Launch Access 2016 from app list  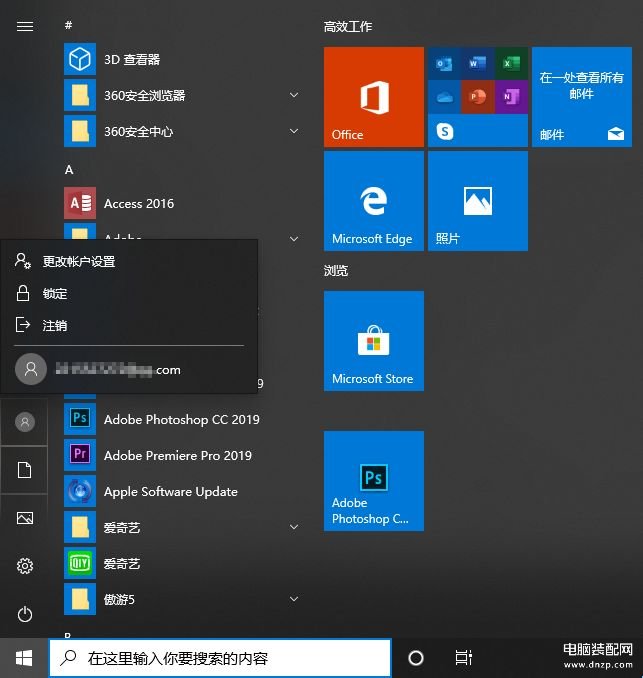(x=138, y=204)
